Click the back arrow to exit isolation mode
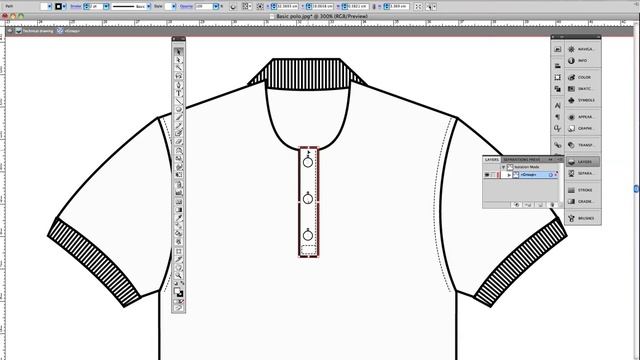 pyautogui.click(x=10, y=31)
